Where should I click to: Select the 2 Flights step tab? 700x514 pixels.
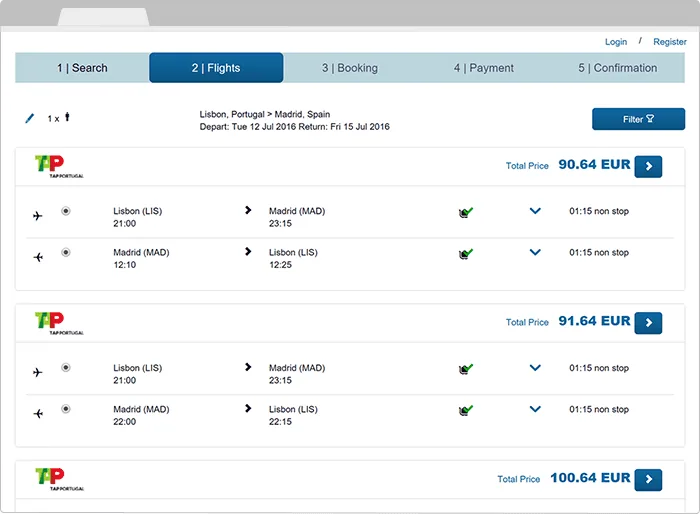[216, 68]
